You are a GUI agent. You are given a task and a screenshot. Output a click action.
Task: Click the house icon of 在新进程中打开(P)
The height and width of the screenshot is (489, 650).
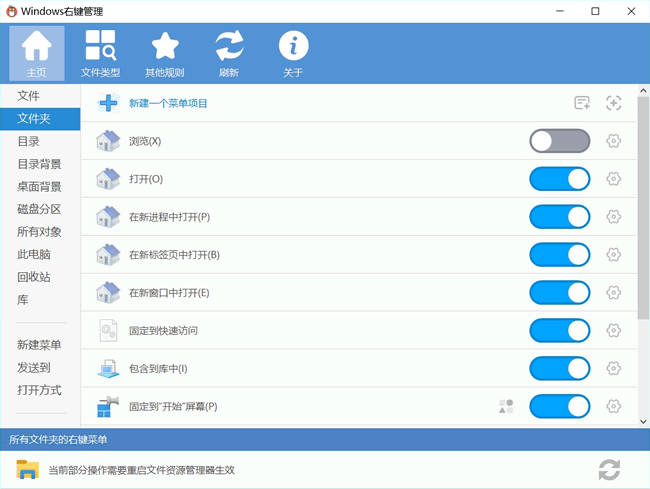[x=108, y=217]
